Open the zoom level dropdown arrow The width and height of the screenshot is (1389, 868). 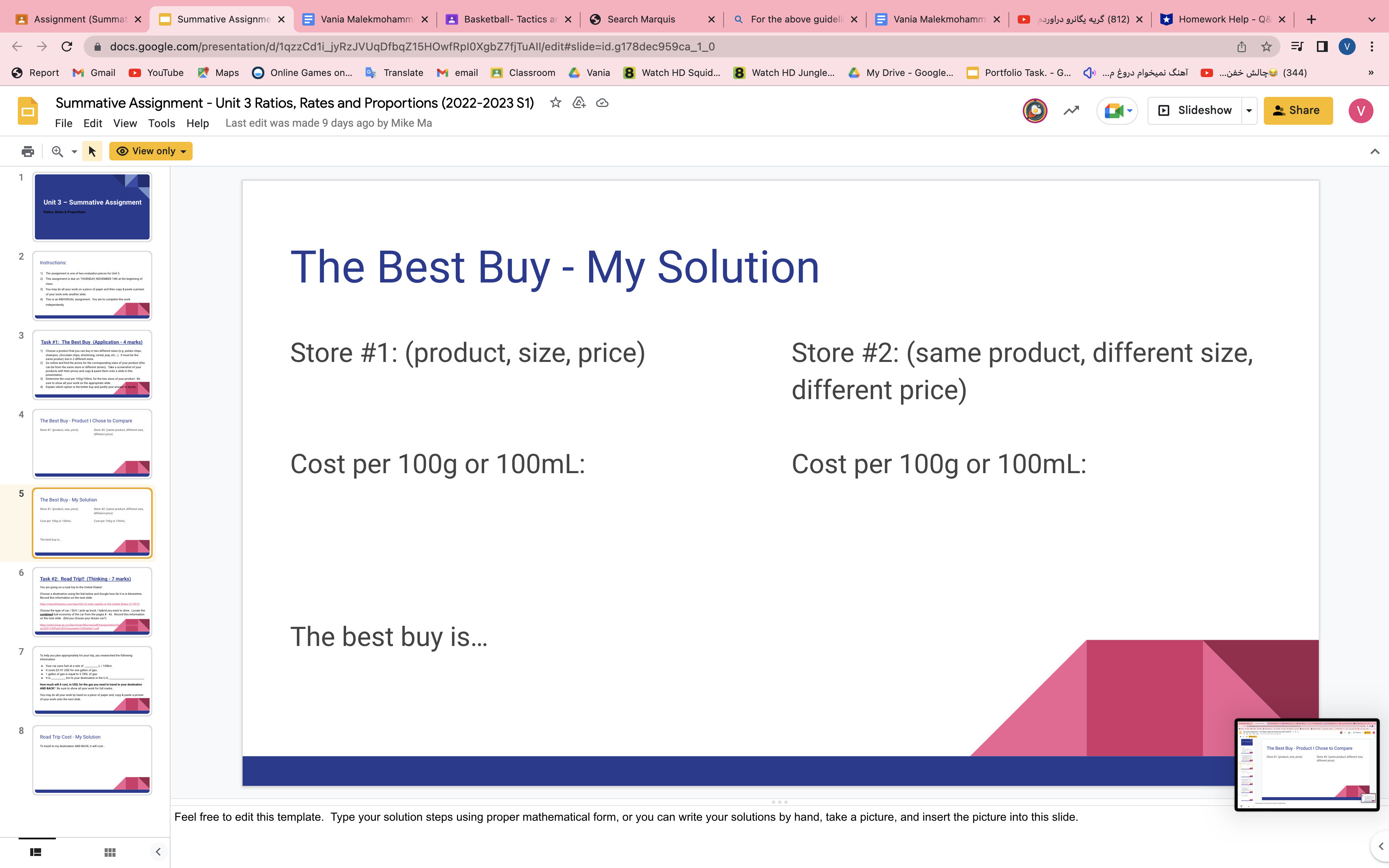(74, 152)
